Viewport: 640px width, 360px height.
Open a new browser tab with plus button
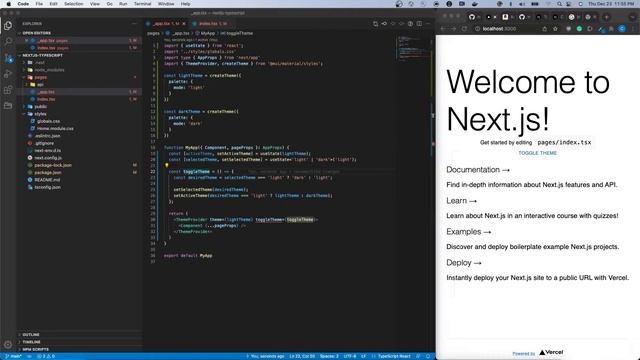tap(607, 17)
